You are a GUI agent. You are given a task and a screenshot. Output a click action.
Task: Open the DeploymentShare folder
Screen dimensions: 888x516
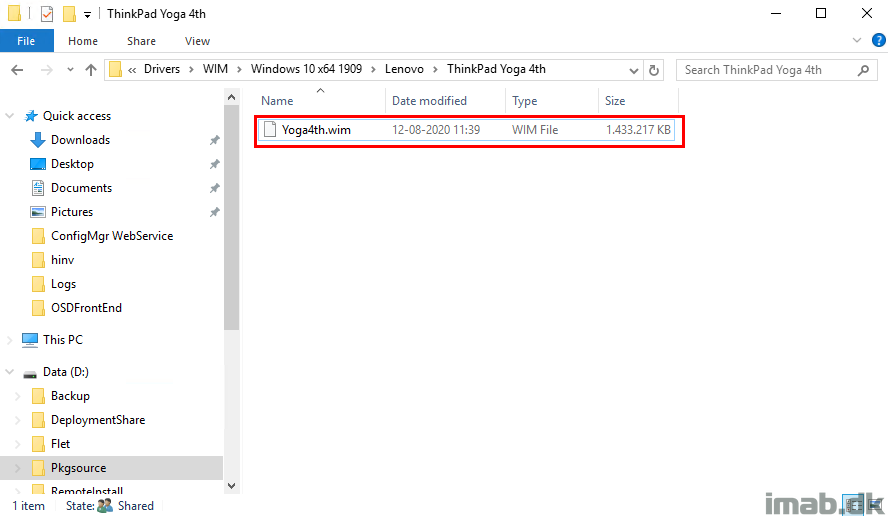[98, 420]
